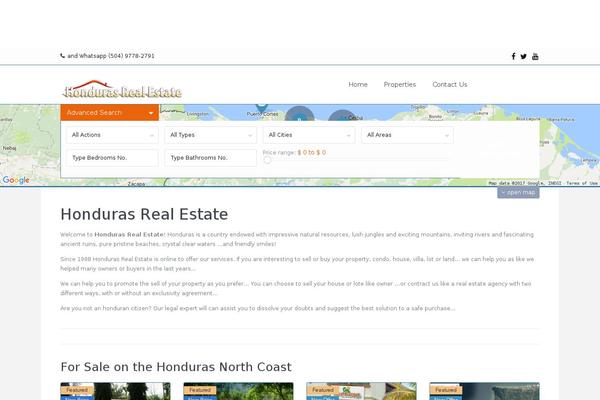
Task: Open the All Actions dropdown
Action: coord(112,135)
